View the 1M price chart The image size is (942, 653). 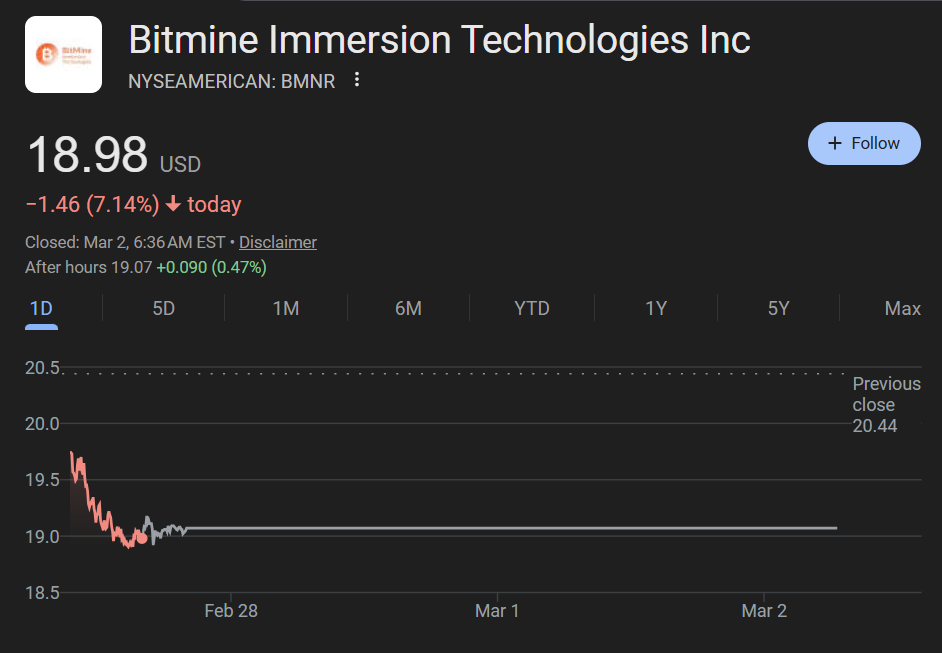point(286,308)
